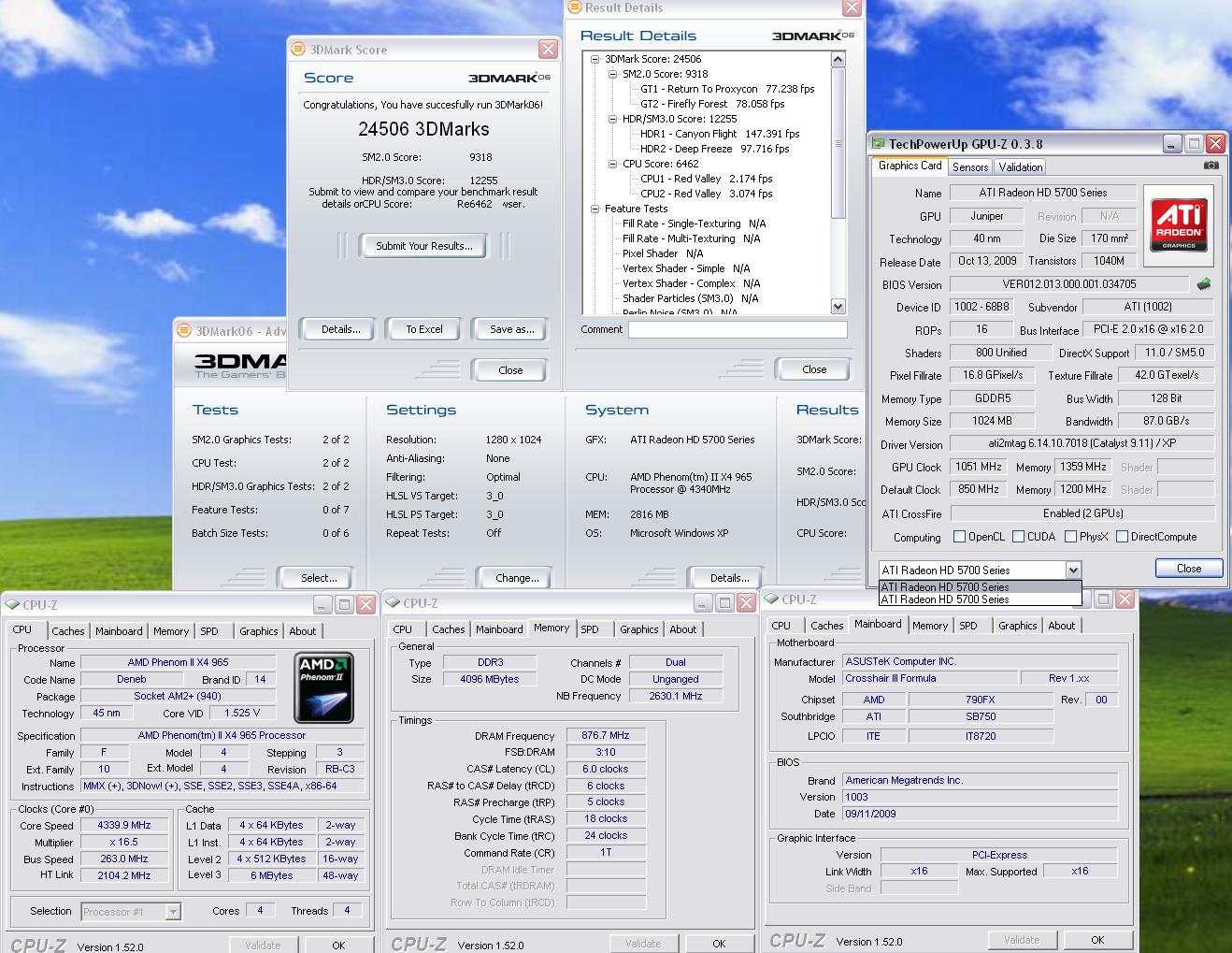
Task: Click the AMD Phenom II logo in CPU-Z
Action: click(324, 688)
